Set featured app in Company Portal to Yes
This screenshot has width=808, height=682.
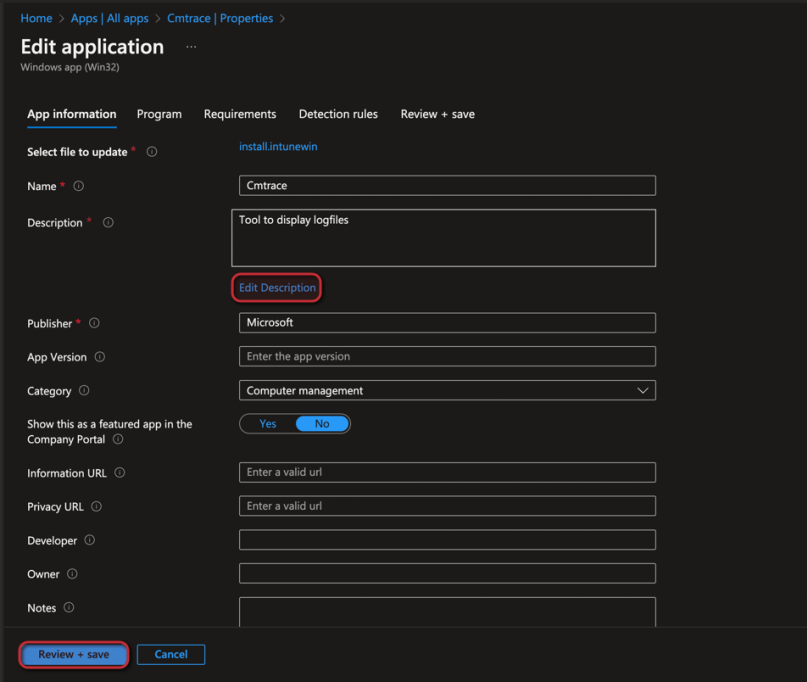[x=267, y=424]
